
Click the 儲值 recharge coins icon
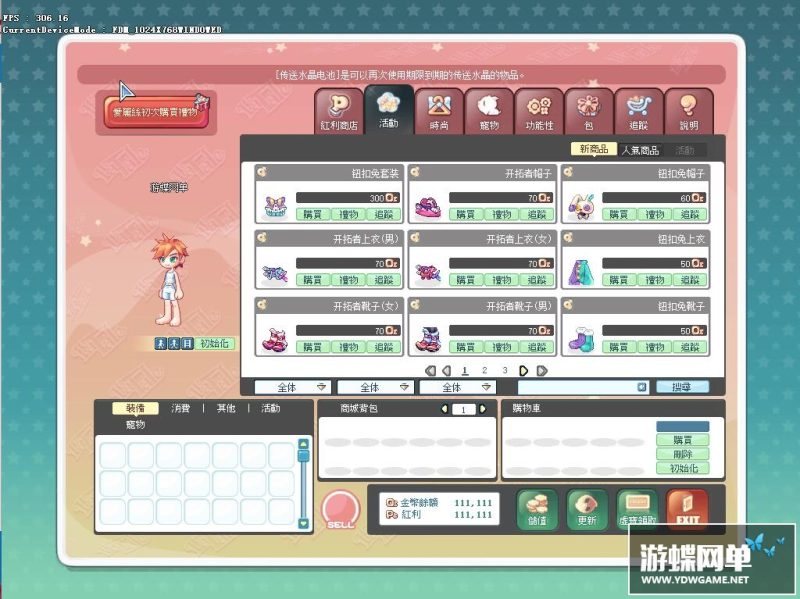pos(537,510)
